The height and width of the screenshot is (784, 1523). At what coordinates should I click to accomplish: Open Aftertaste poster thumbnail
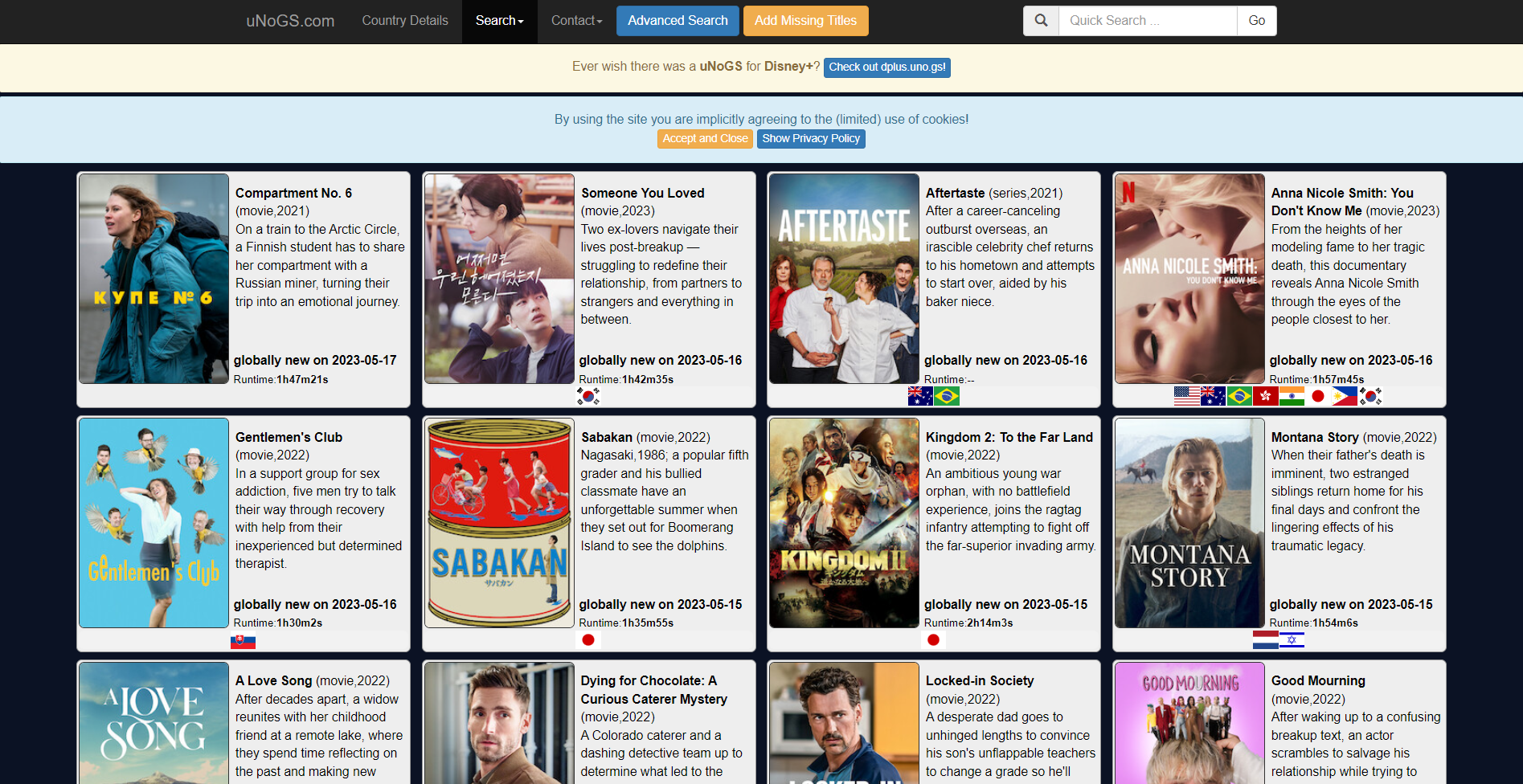(844, 279)
